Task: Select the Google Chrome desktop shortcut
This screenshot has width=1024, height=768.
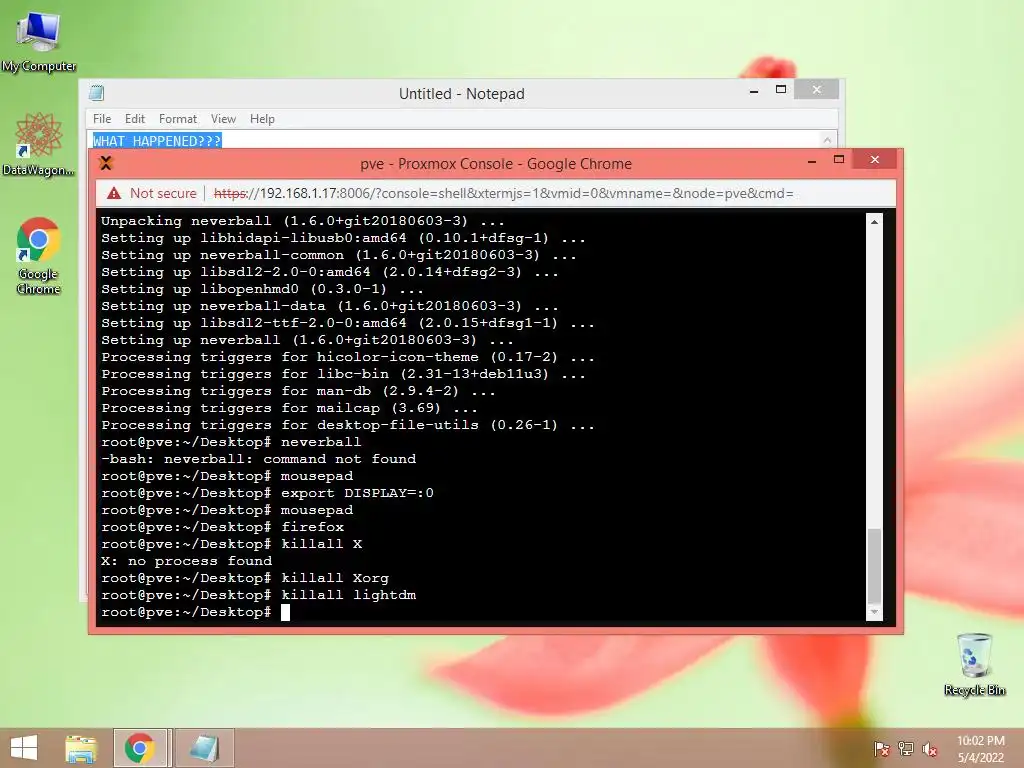Action: [39, 256]
